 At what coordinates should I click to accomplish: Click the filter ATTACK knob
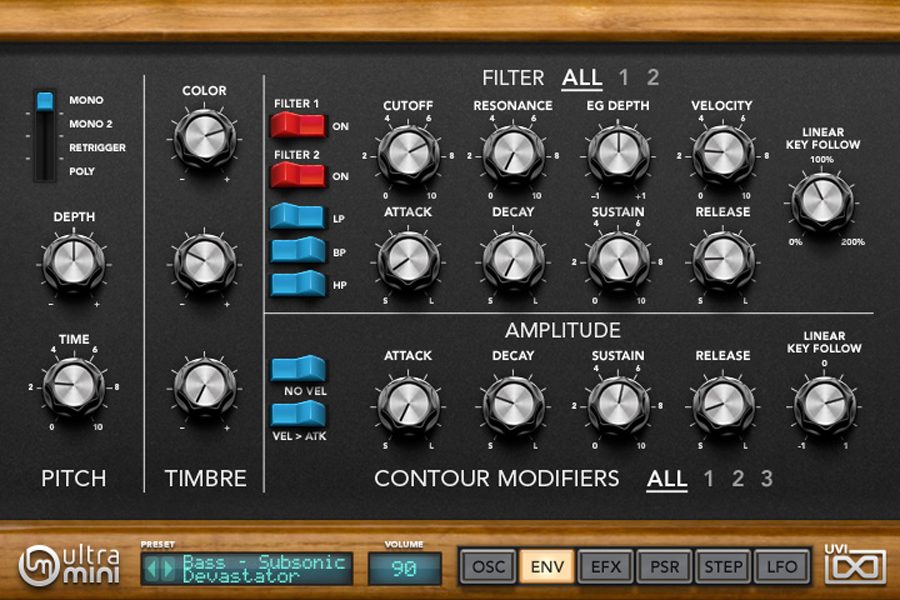408,261
